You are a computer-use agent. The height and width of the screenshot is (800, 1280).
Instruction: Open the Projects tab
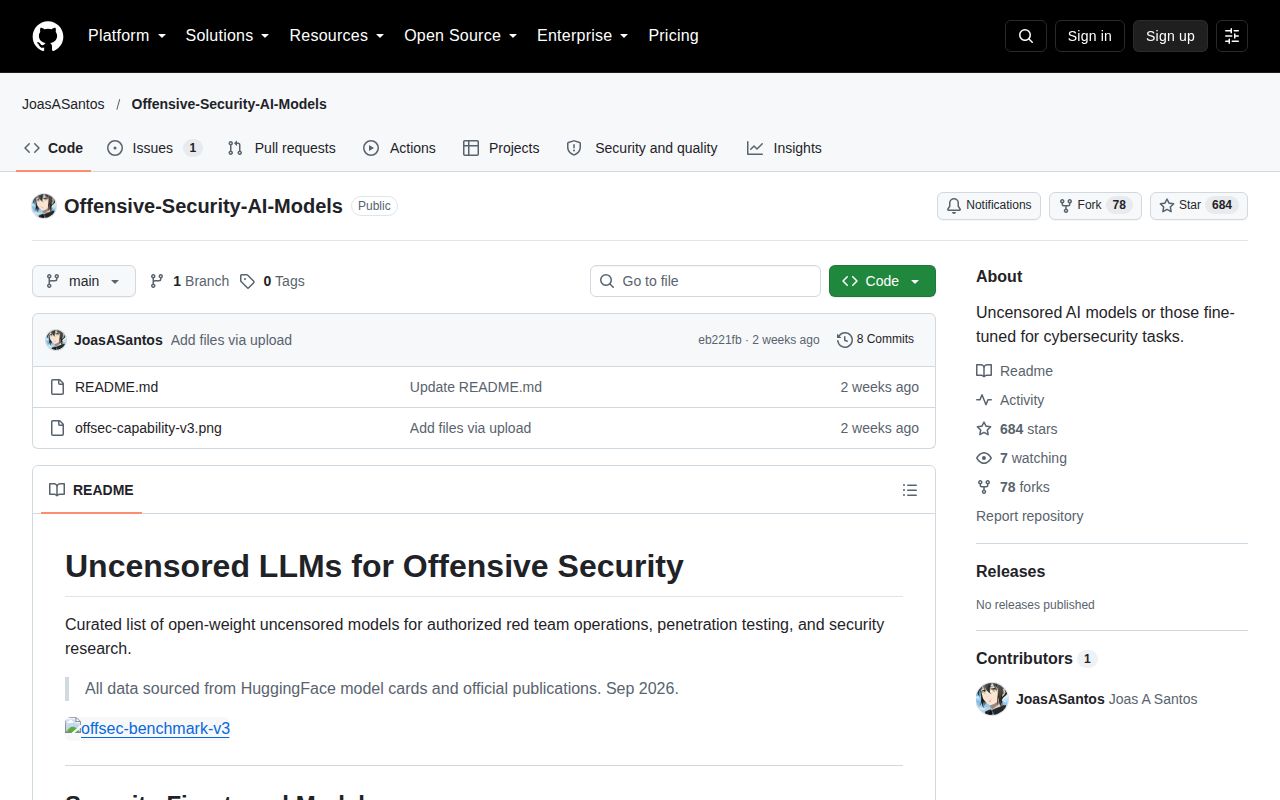coord(501,148)
